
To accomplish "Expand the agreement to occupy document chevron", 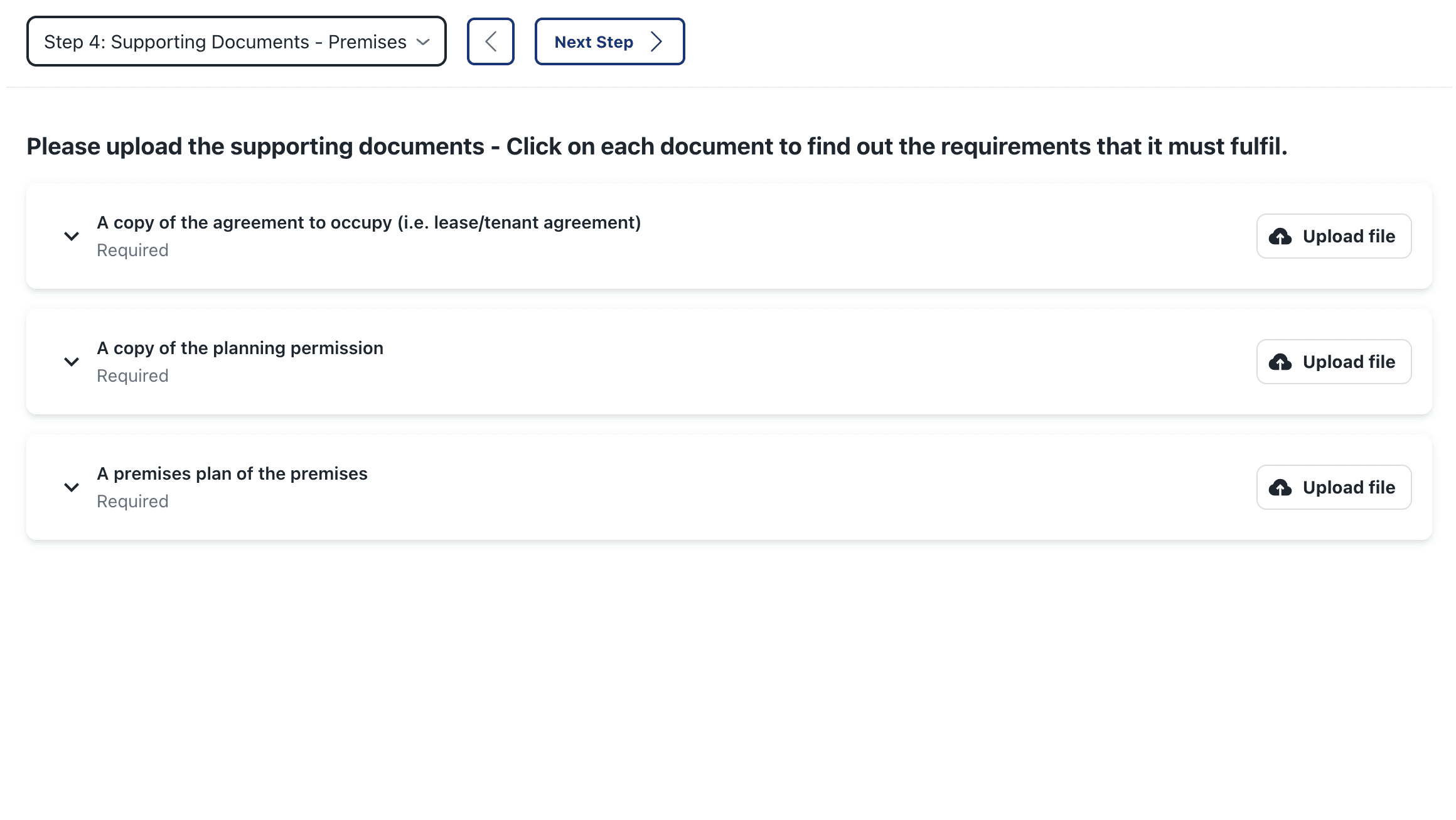I will pyautogui.click(x=72, y=236).
